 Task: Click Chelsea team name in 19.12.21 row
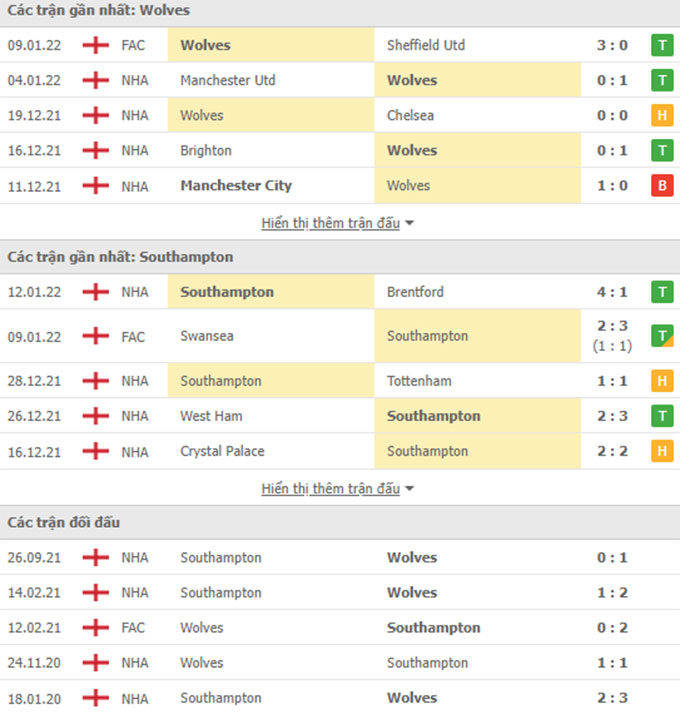[x=410, y=115]
